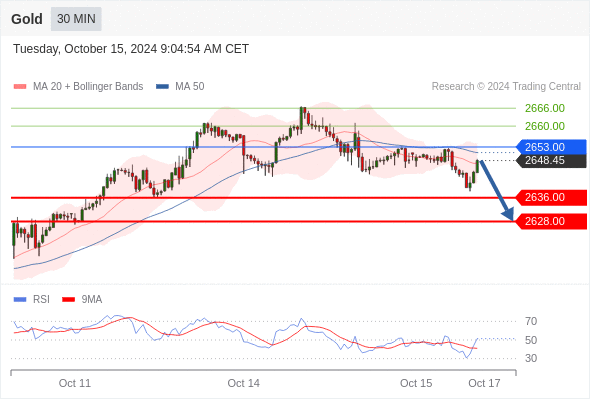Open the Research © 2024 Trading Central credit
The width and height of the screenshot is (590, 400).
pos(506,87)
